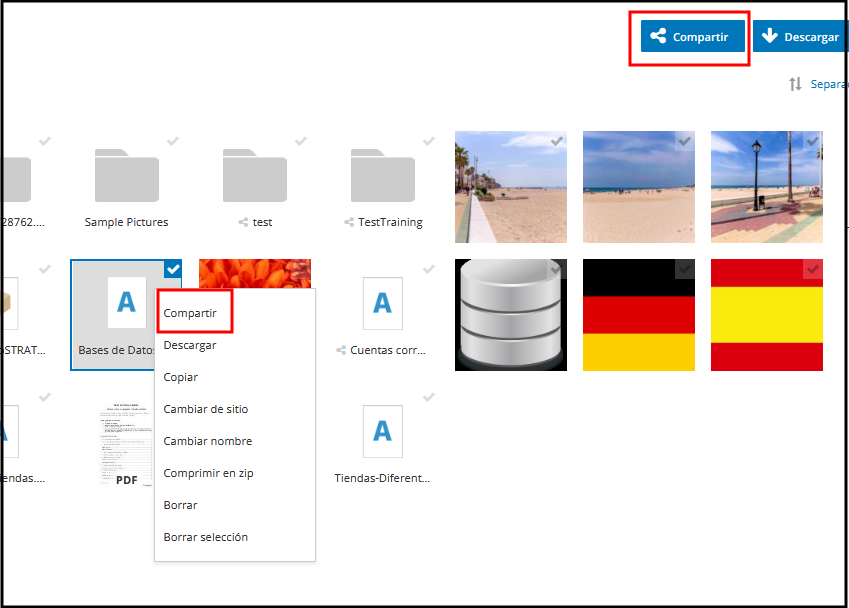Choose Descargar from the context menu

pyautogui.click(x=190, y=345)
